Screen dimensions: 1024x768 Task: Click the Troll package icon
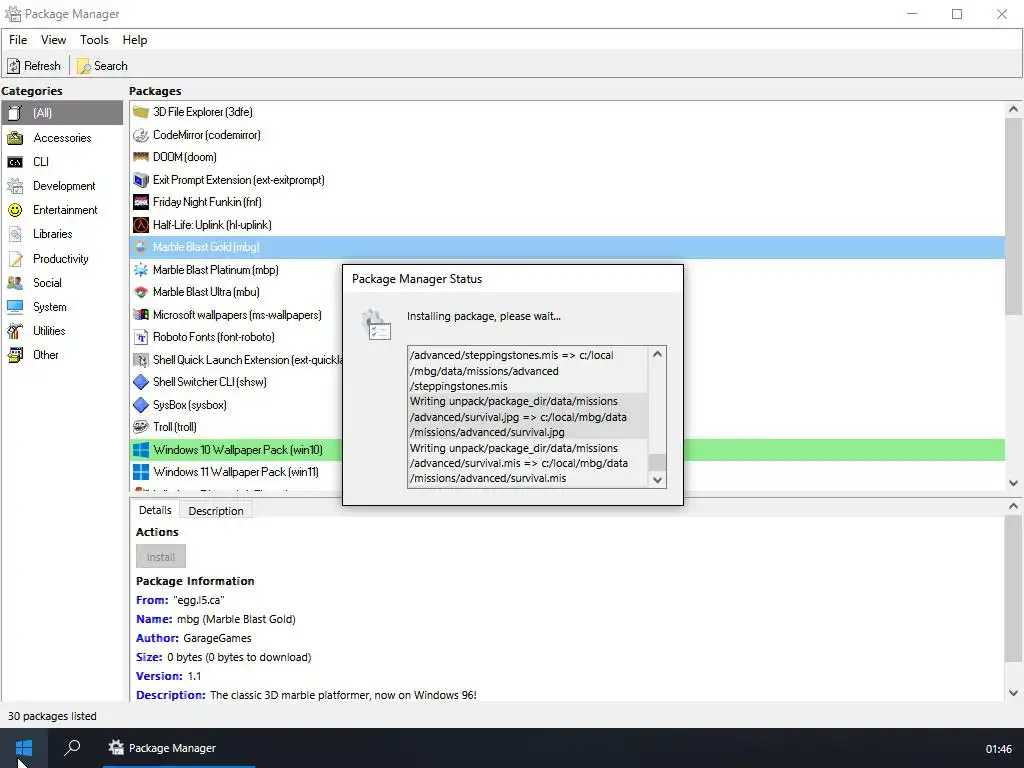tap(140, 427)
